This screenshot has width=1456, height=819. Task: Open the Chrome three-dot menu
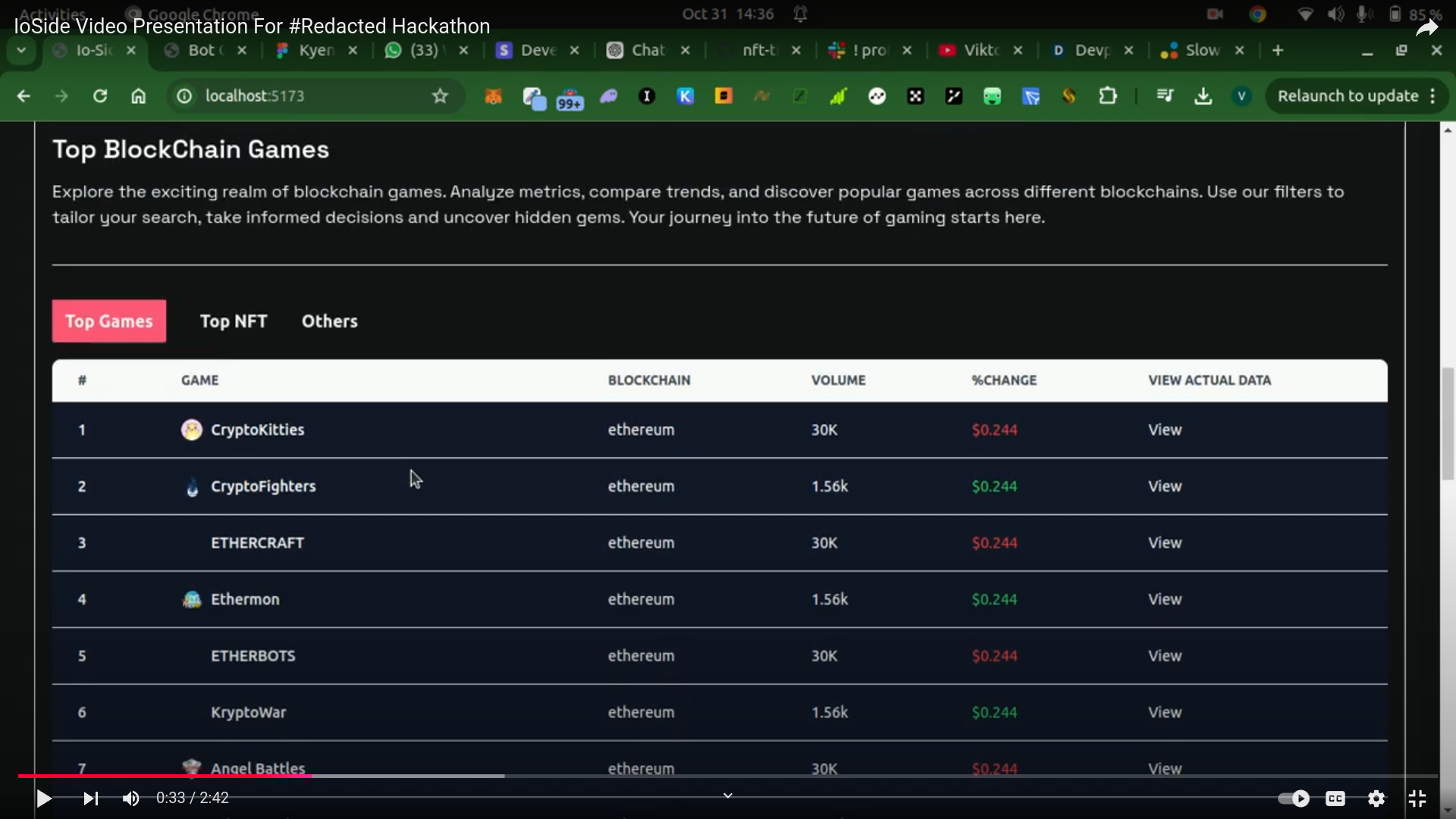coord(1432,96)
